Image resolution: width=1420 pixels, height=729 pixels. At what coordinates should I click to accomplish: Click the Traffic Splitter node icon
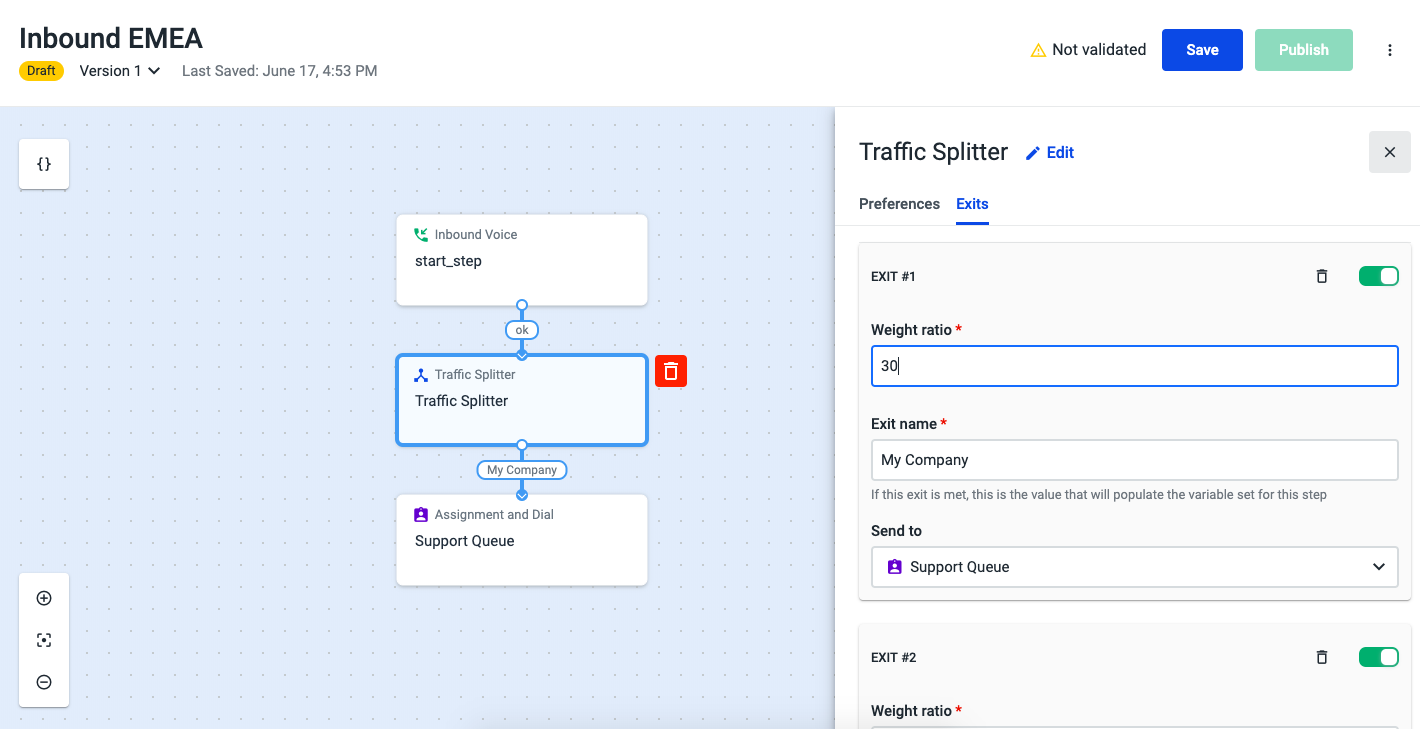click(x=421, y=375)
